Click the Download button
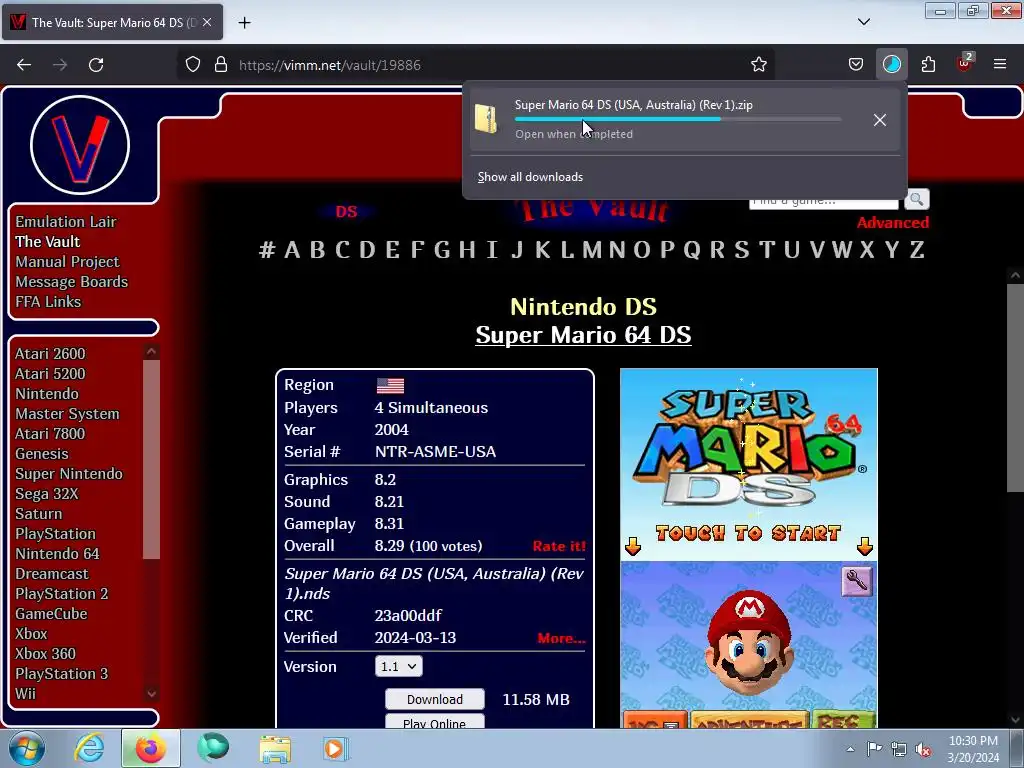Viewport: 1024px width, 768px height. coord(434,699)
